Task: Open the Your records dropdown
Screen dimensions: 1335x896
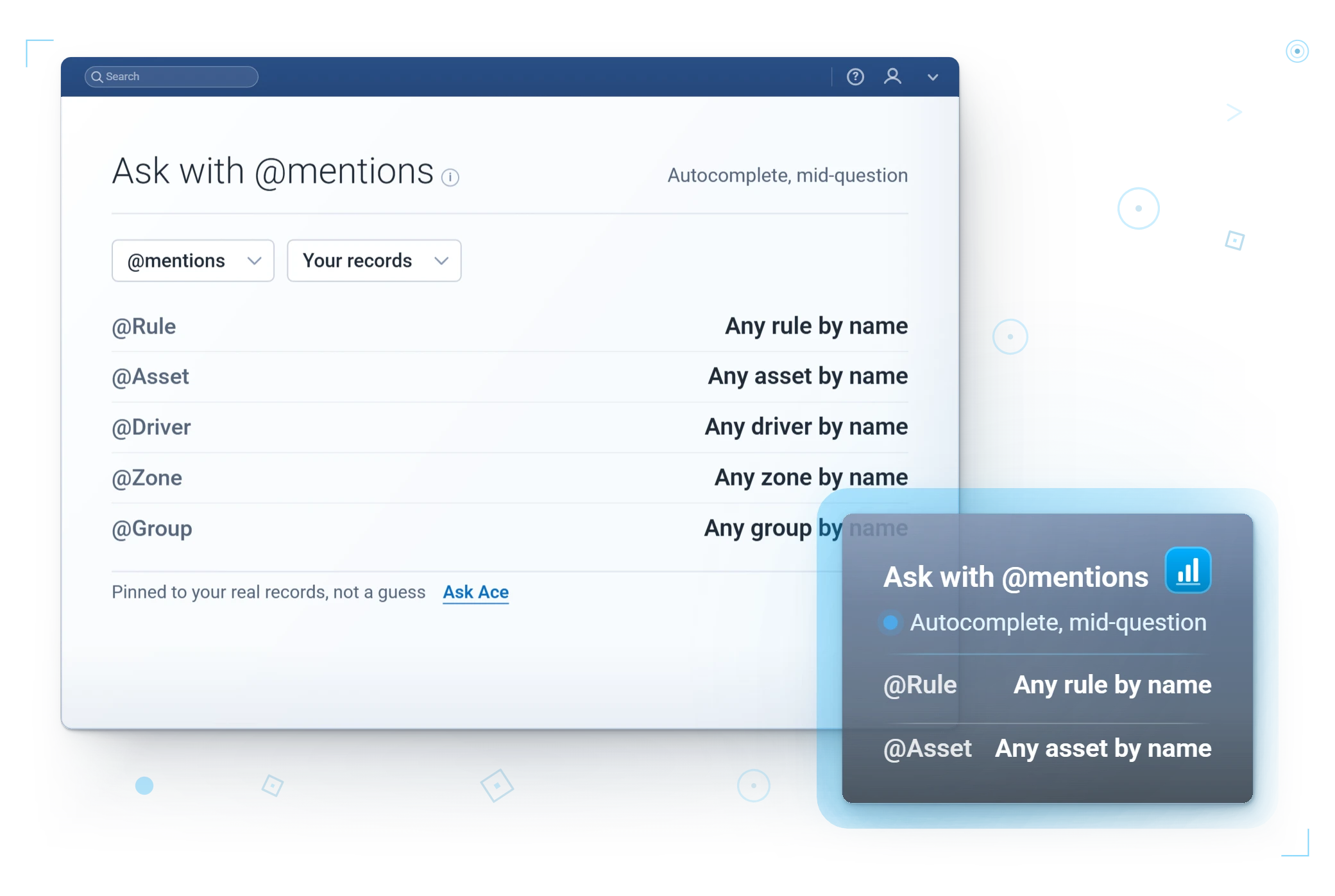Action: (x=374, y=260)
